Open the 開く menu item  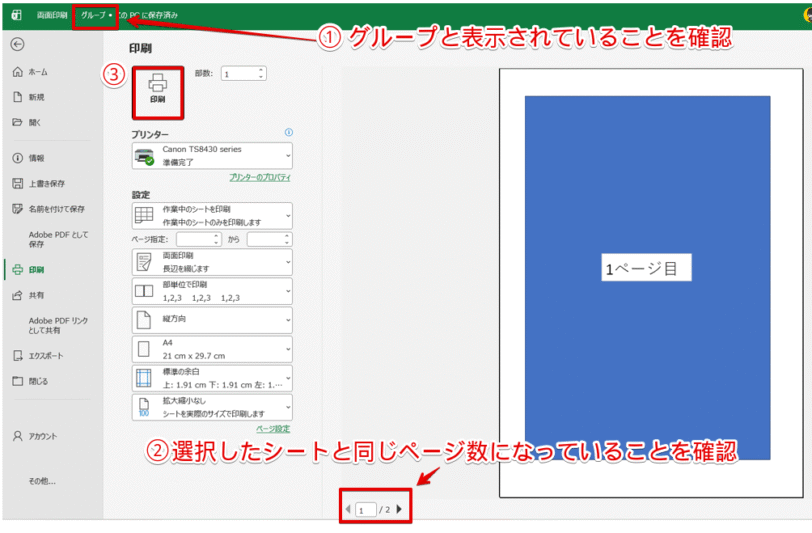tap(34, 122)
